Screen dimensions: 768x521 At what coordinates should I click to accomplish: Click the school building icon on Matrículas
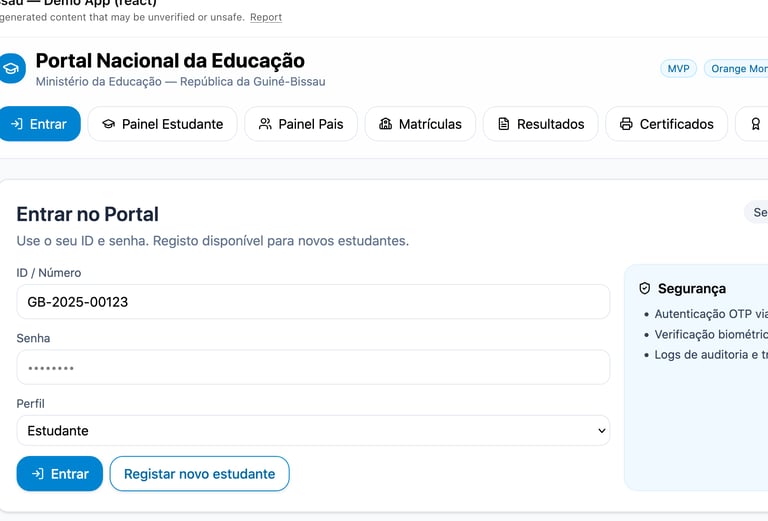tap(386, 124)
